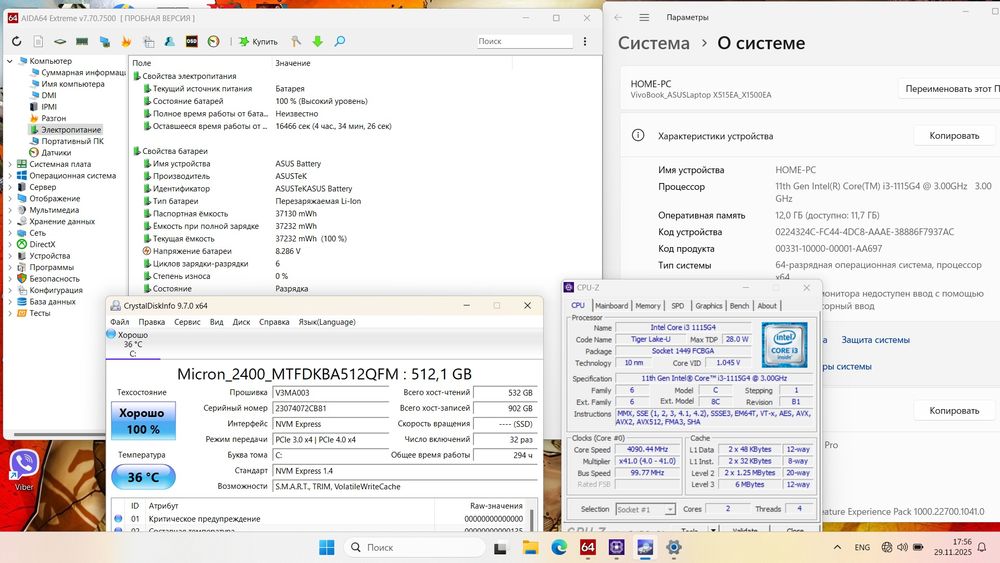Open Диск menu in CrystalDiskInfo
1000x563 pixels.
pos(241,322)
